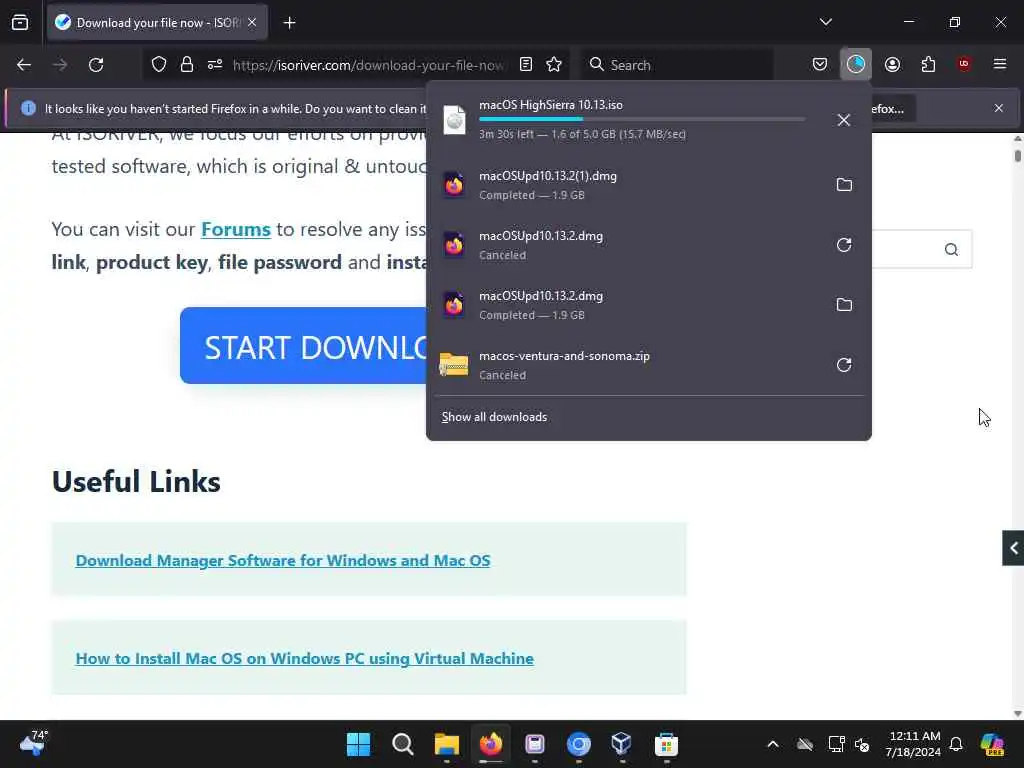The height and width of the screenshot is (768, 1024).
Task: Select the Download your file now tab
Action: pyautogui.click(x=157, y=23)
